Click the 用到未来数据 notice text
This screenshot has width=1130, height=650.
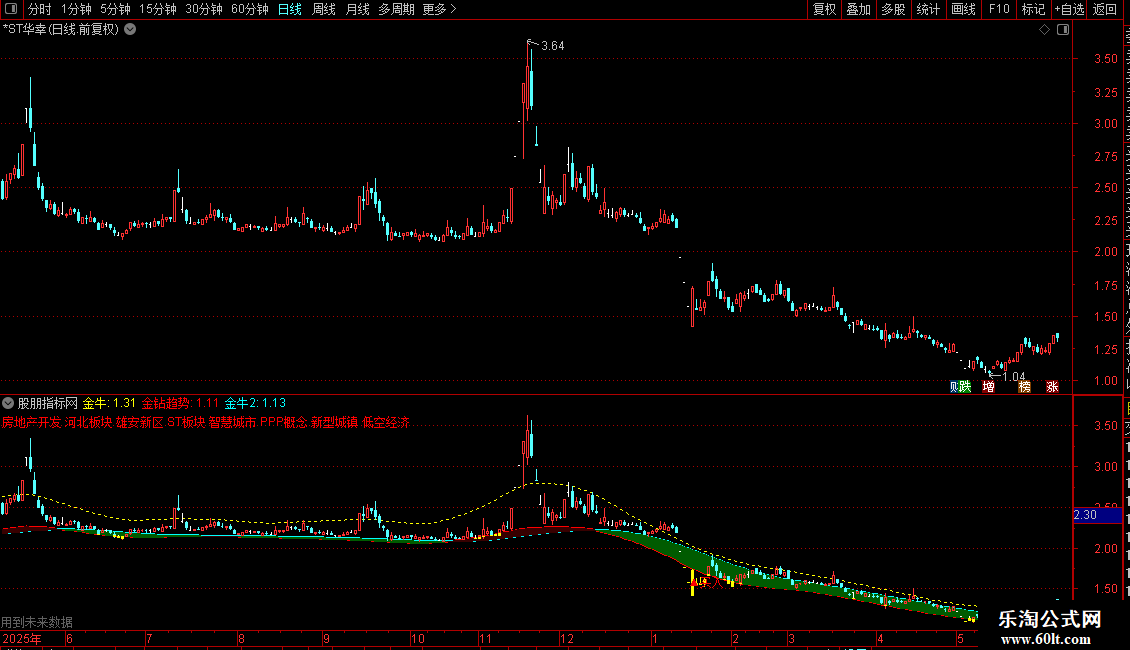37,622
